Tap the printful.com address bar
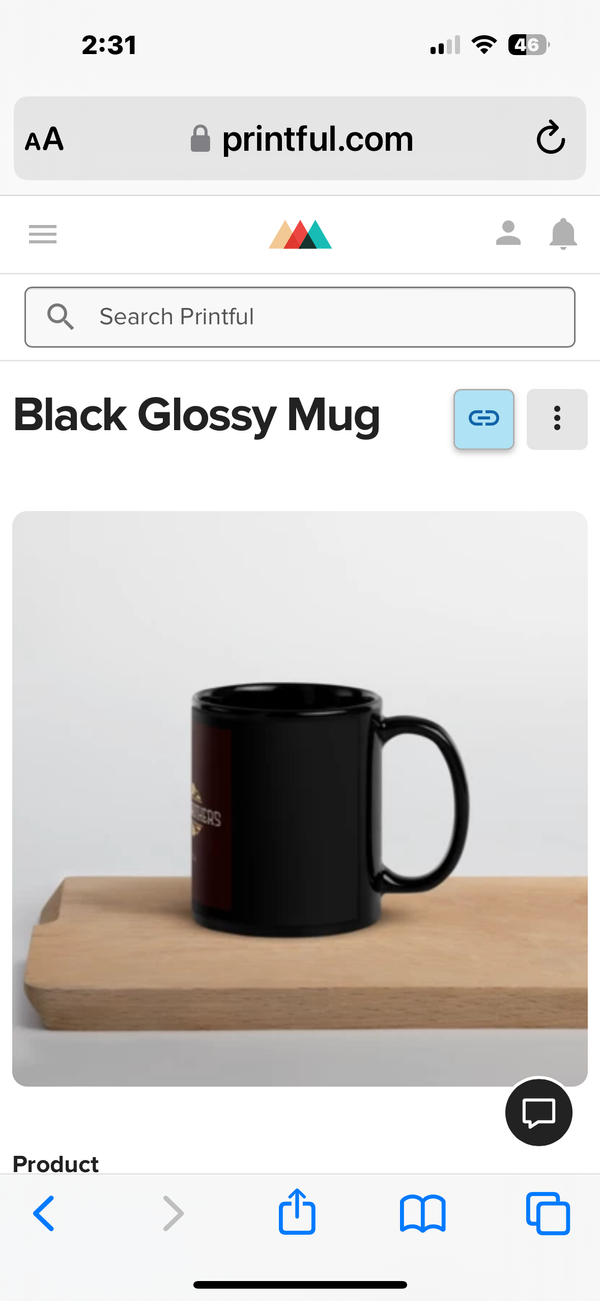The width and height of the screenshot is (600, 1301). pyautogui.click(x=300, y=138)
